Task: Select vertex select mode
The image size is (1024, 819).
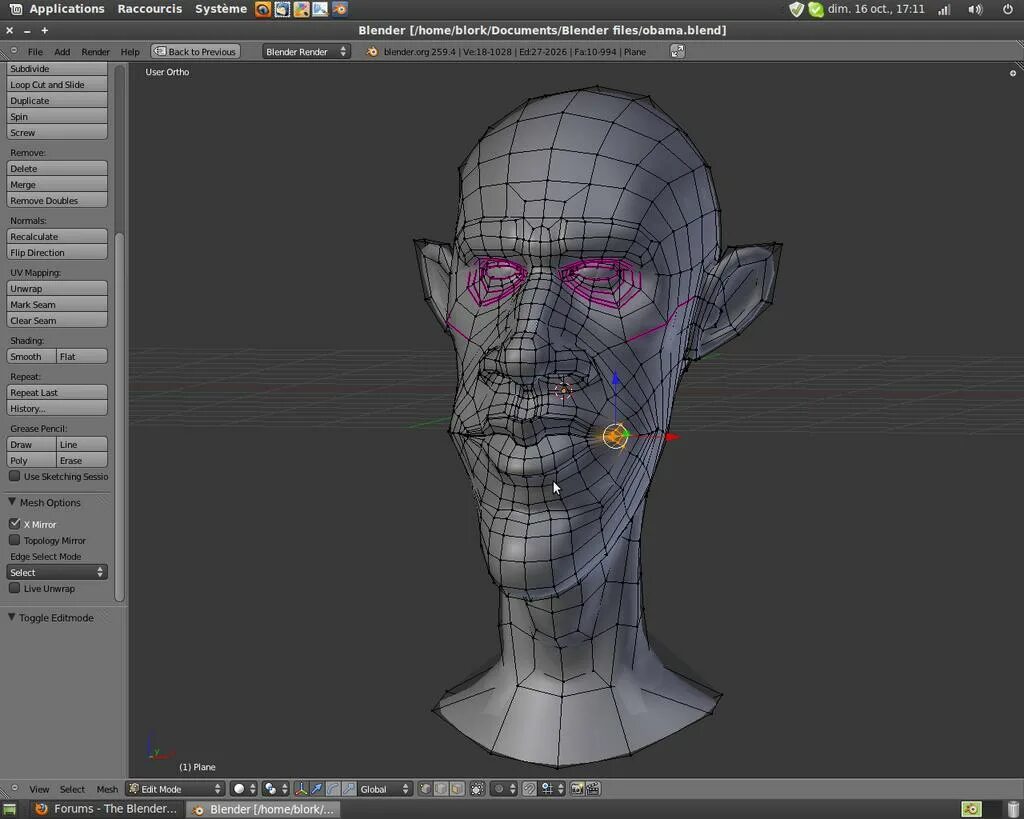Action: click(x=425, y=788)
